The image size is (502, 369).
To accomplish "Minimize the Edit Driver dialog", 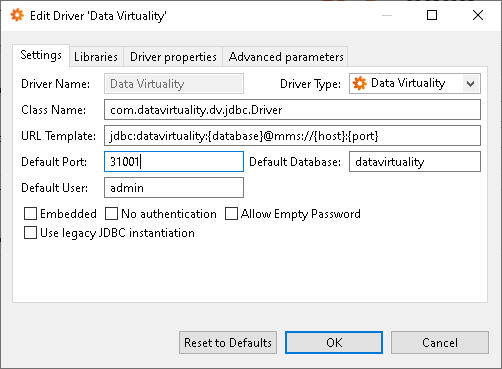I will pos(387,15).
